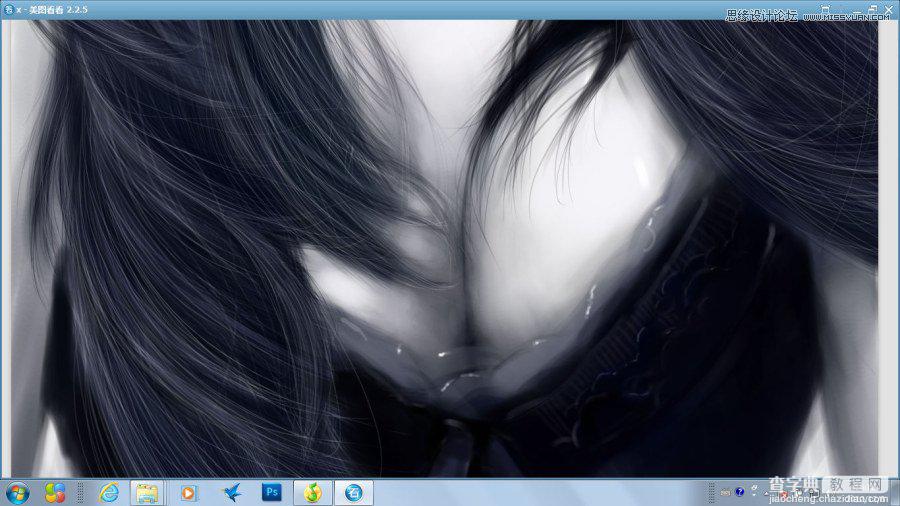Show hidden system tray icons arrow

coord(766,492)
